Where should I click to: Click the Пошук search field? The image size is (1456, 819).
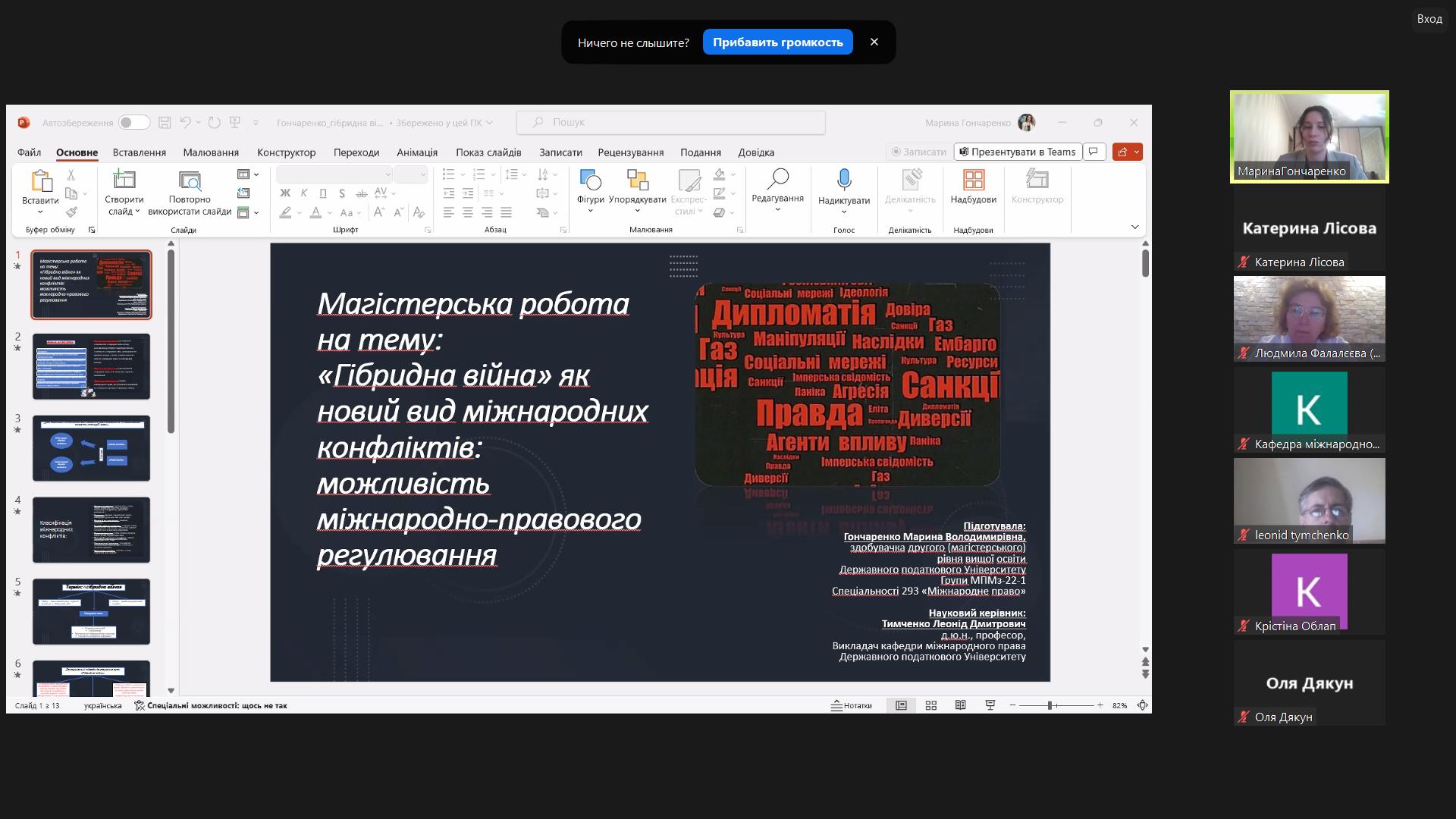pyautogui.click(x=670, y=122)
